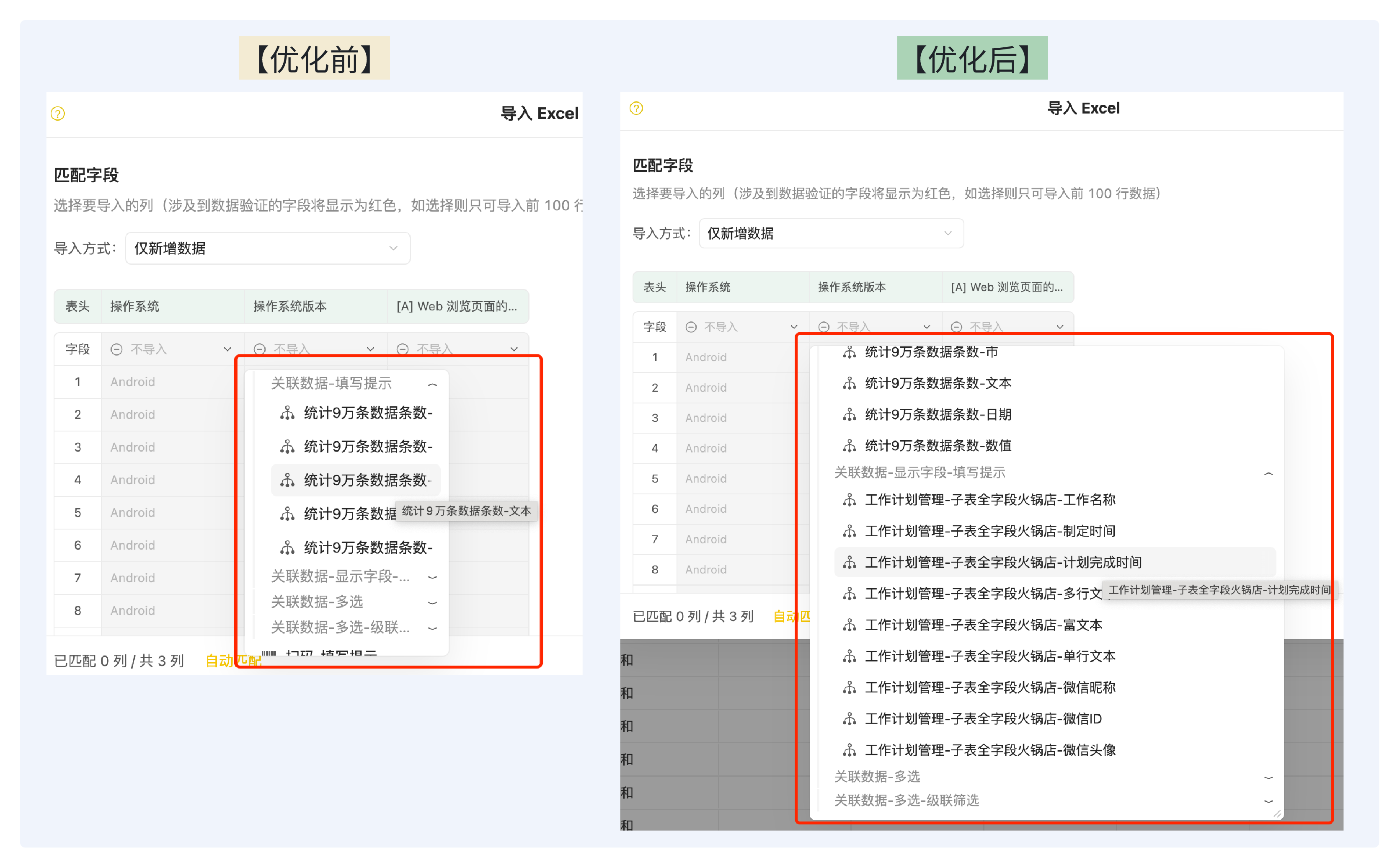Click hierarchy icon beside 火锅店-微信ID option
The height and width of the screenshot is (868, 1400).
click(x=849, y=719)
